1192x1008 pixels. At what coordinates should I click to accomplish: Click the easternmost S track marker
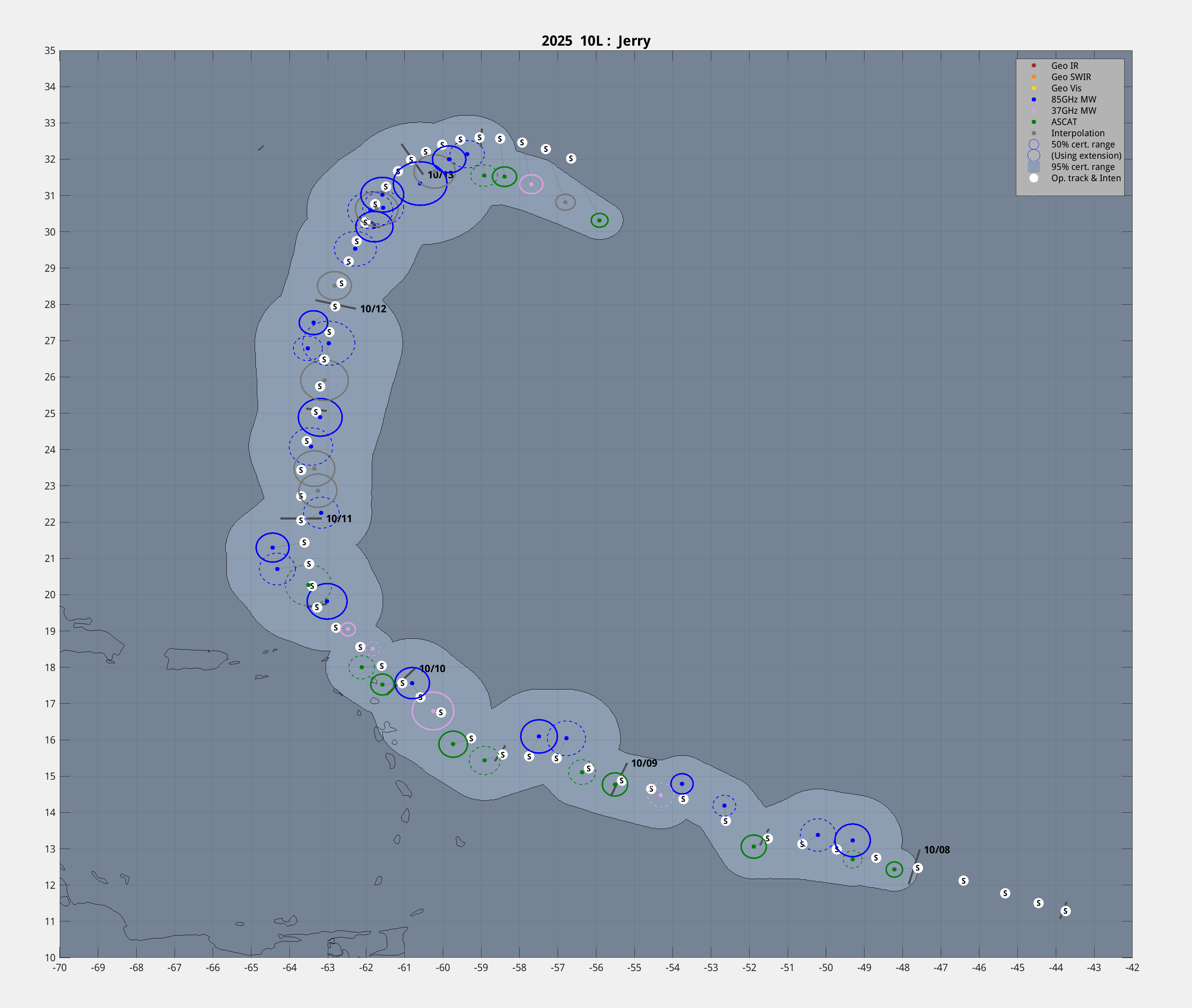tap(1065, 911)
